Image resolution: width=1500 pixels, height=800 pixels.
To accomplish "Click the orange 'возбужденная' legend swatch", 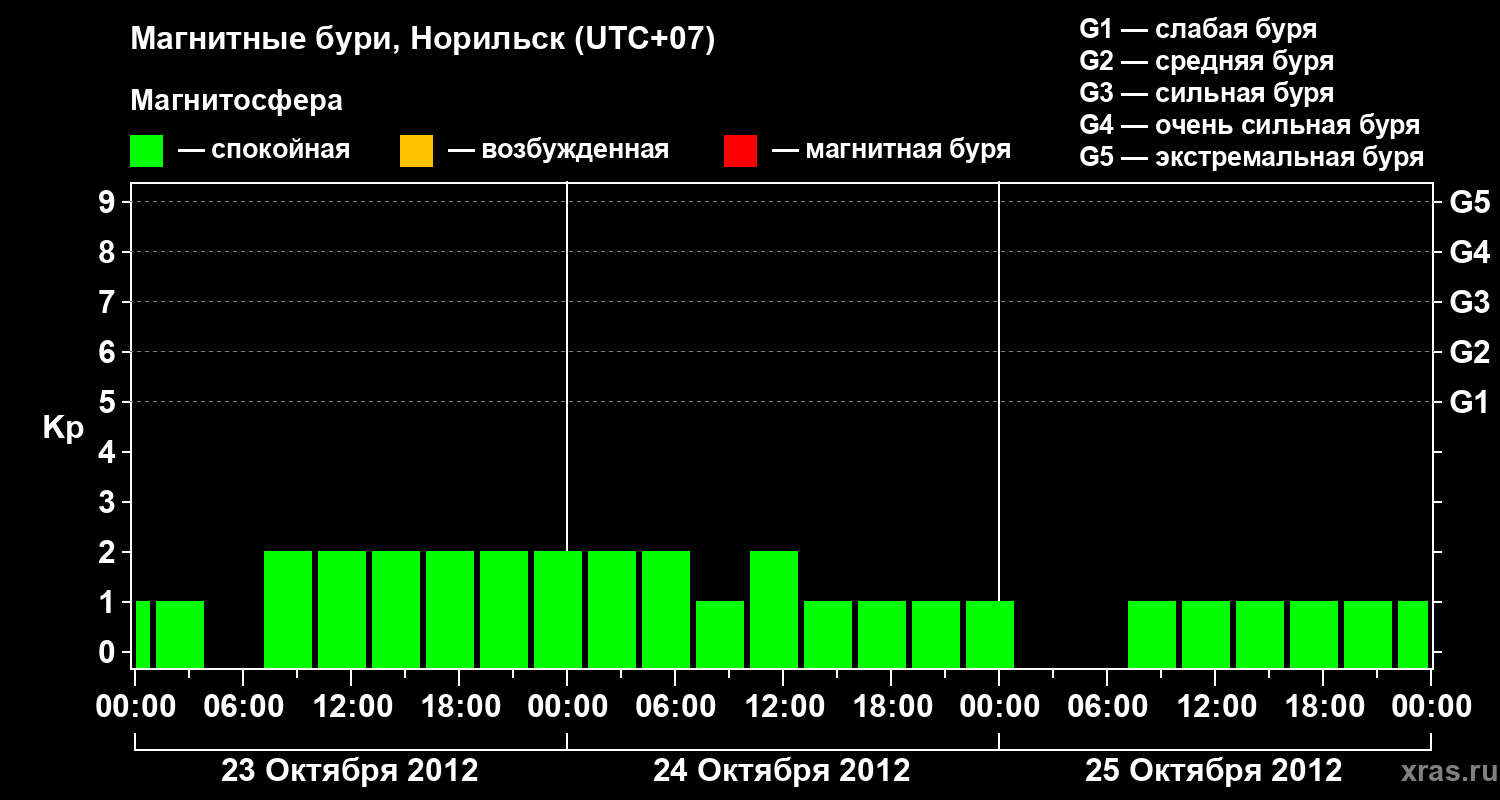I will coord(416,151).
